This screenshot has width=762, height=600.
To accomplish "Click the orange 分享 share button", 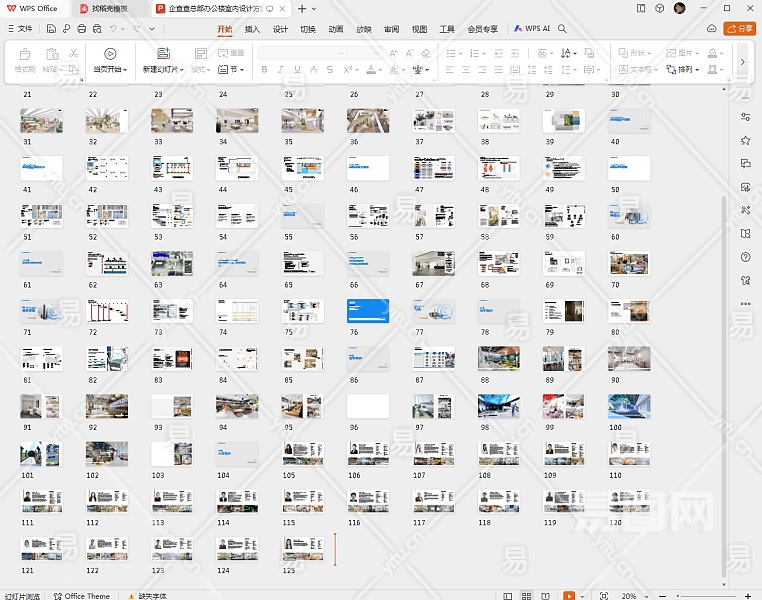I will click(740, 29).
